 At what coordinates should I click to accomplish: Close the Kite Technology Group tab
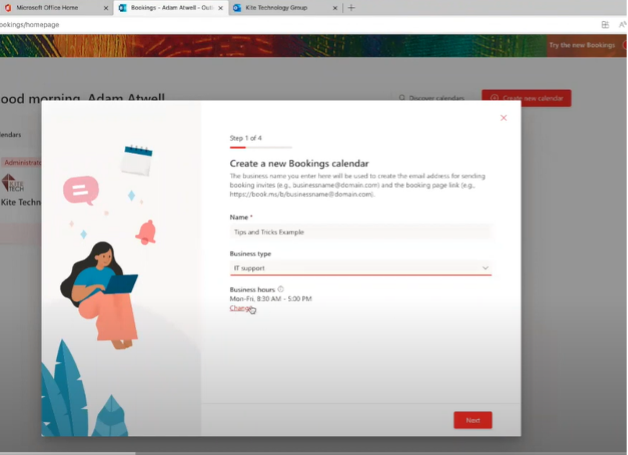[335, 8]
